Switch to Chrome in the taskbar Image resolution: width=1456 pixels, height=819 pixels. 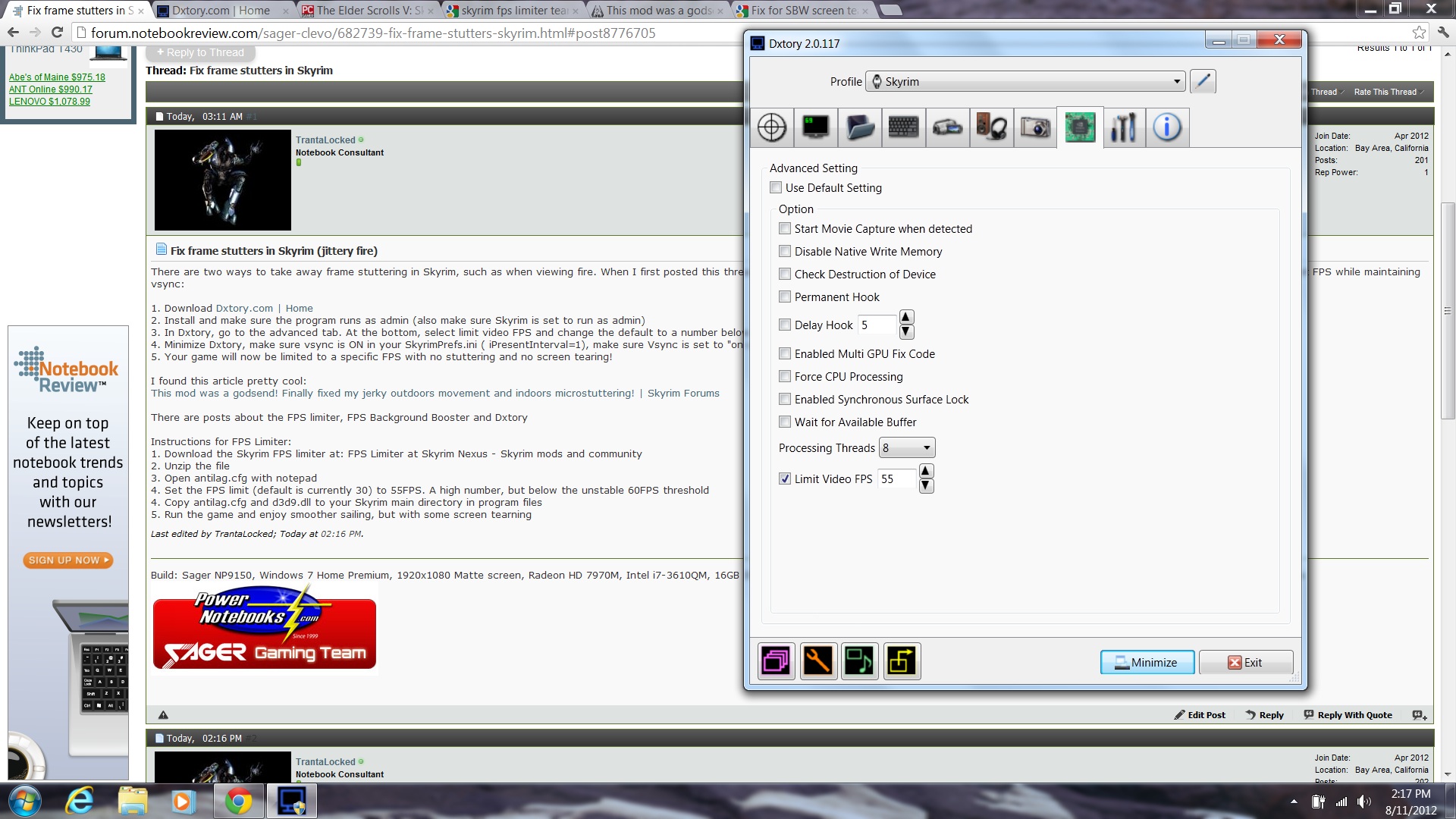coord(238,801)
